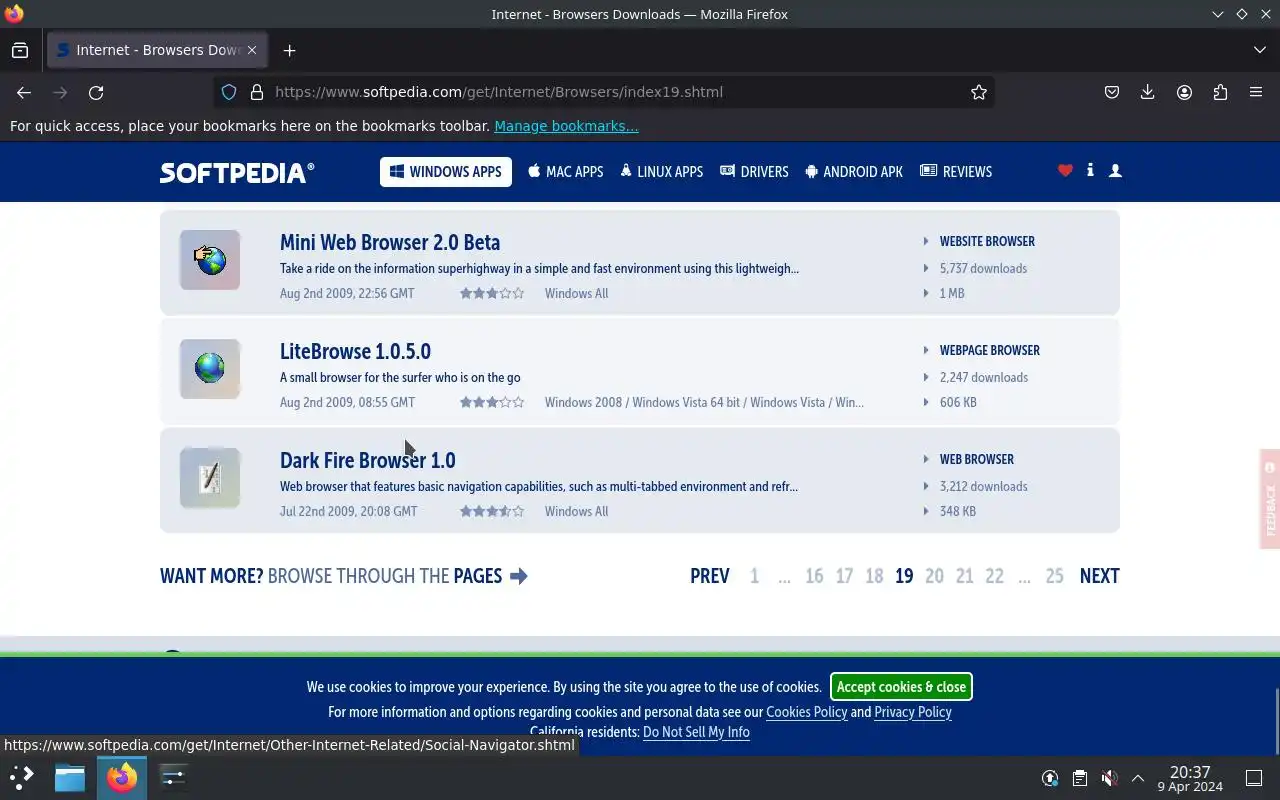Click the Softpedia logo
Image resolution: width=1280 pixels, height=800 pixels.
point(237,172)
